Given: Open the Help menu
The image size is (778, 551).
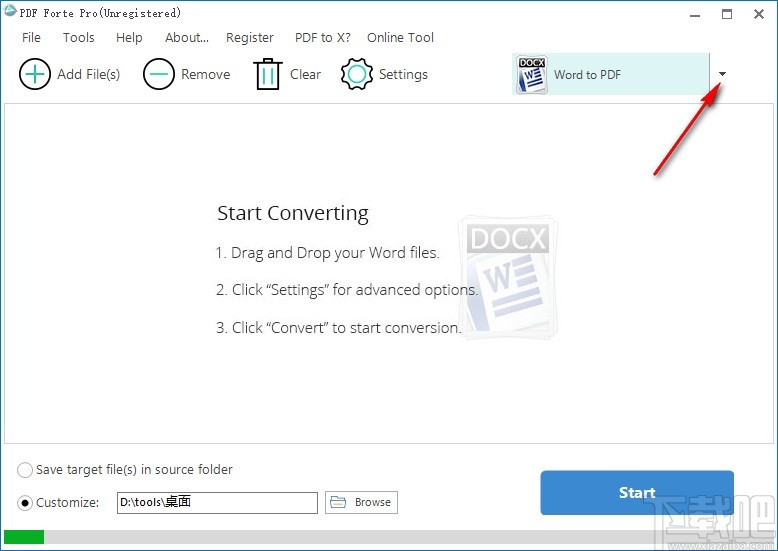Looking at the screenshot, I should point(129,37).
